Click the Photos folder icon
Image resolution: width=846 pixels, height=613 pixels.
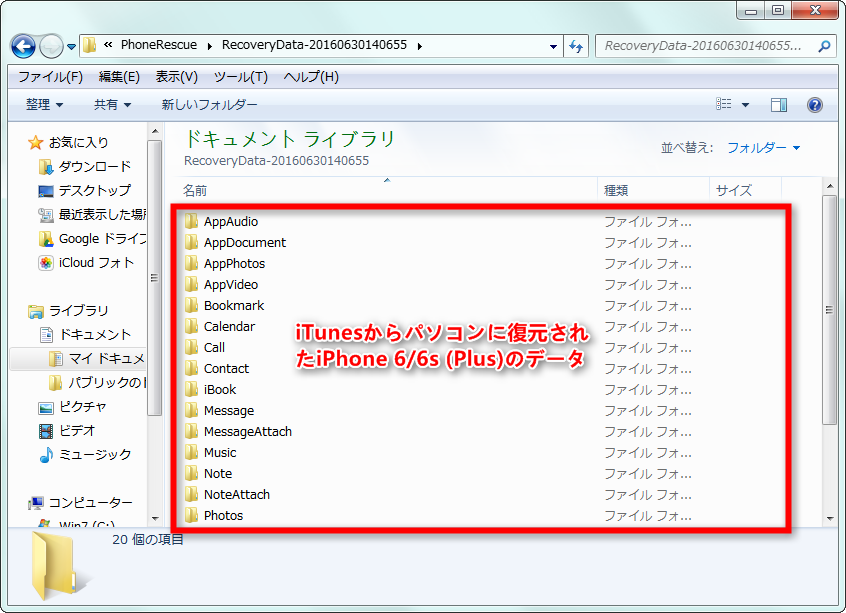[192, 516]
